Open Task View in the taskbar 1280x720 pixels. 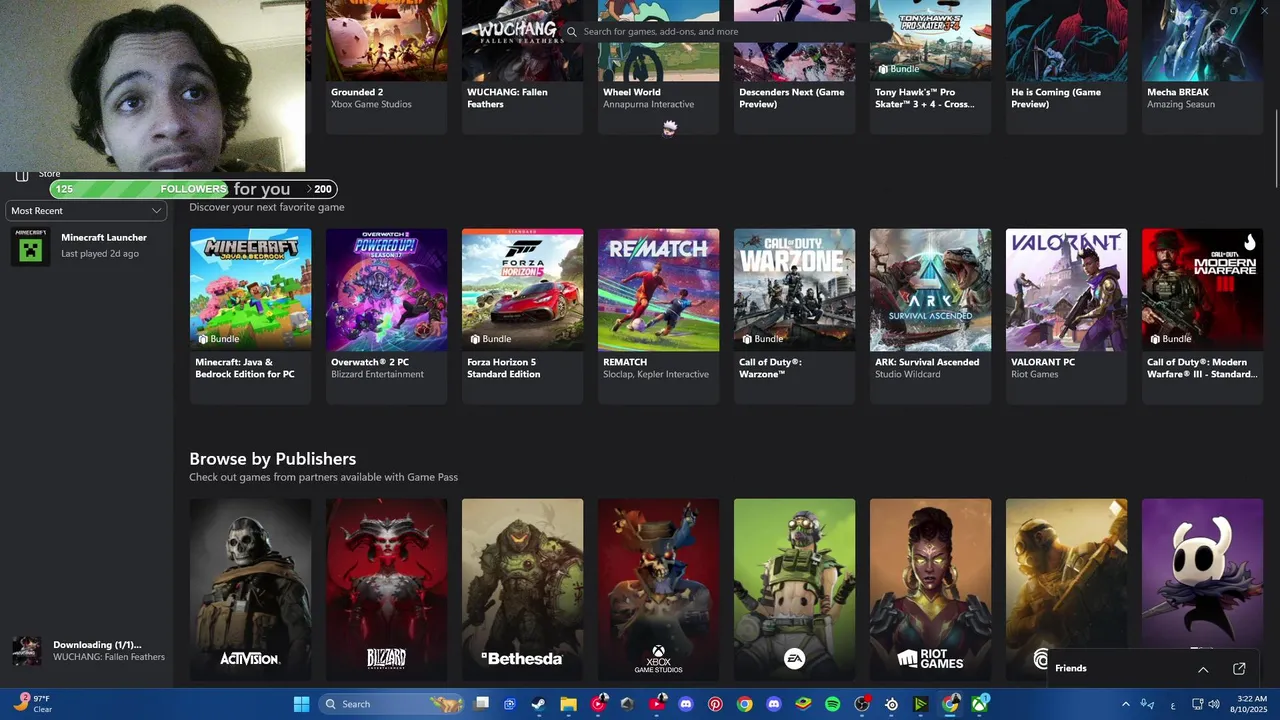click(482, 704)
